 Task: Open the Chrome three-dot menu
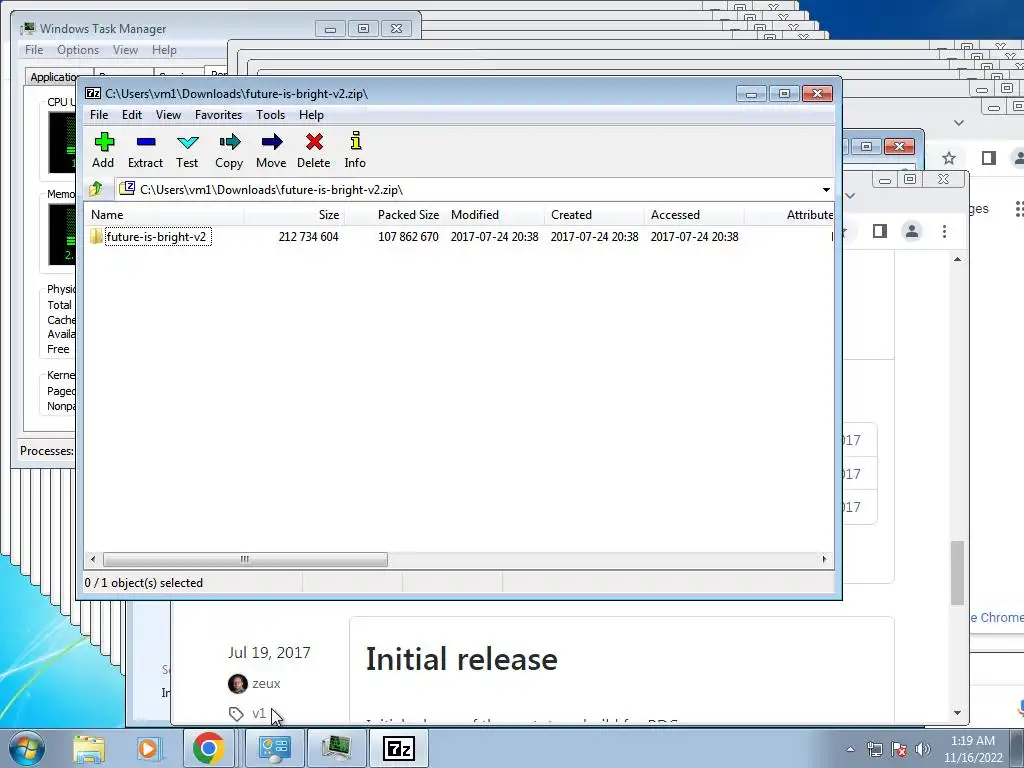[944, 231]
